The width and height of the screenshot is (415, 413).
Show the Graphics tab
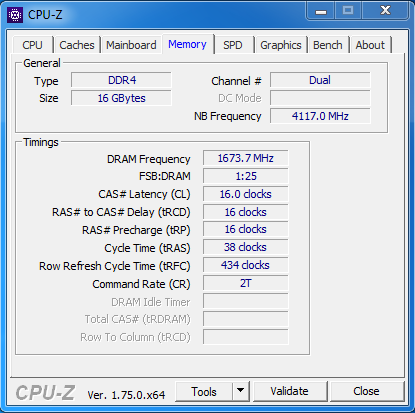coord(281,45)
